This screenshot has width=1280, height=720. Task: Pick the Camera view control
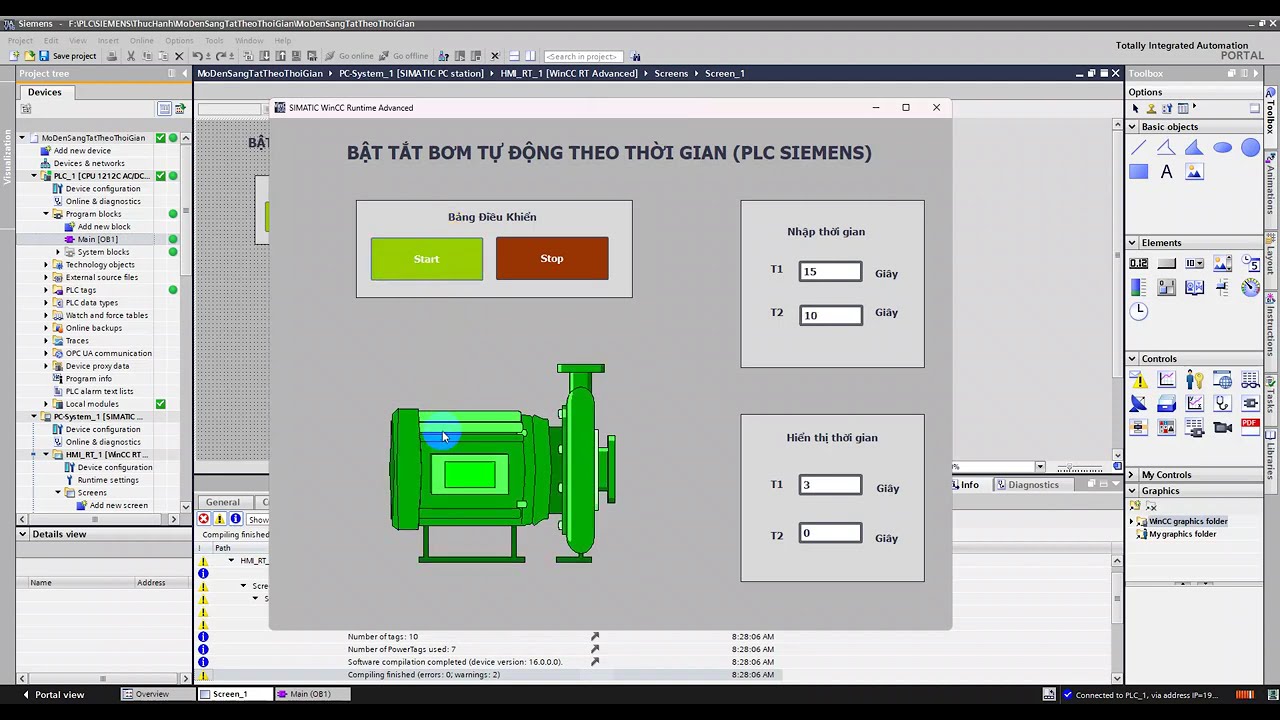1222,427
